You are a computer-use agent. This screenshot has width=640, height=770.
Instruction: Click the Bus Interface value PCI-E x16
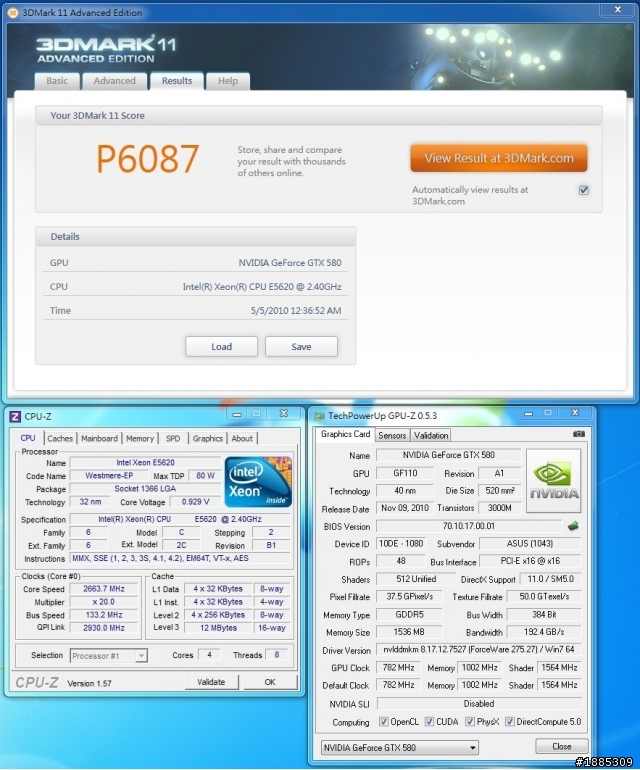530,561
